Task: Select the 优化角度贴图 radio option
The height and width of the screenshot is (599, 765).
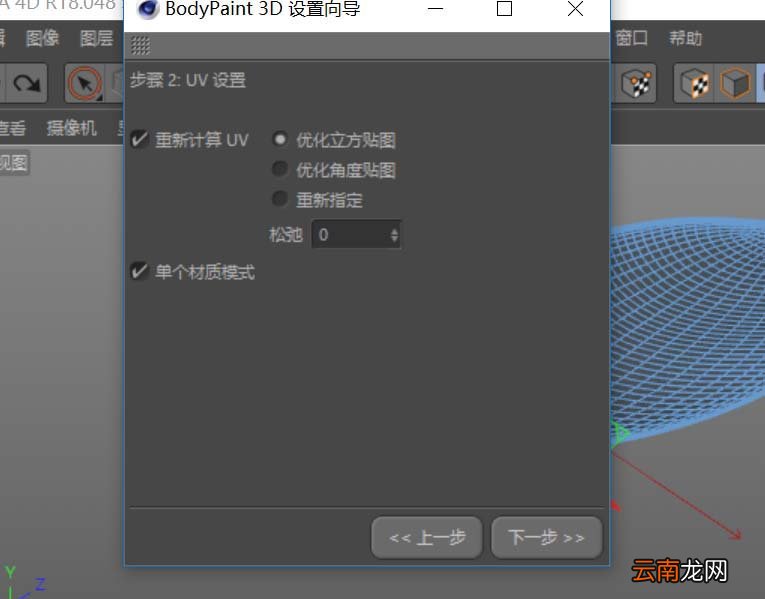Action: (x=280, y=169)
